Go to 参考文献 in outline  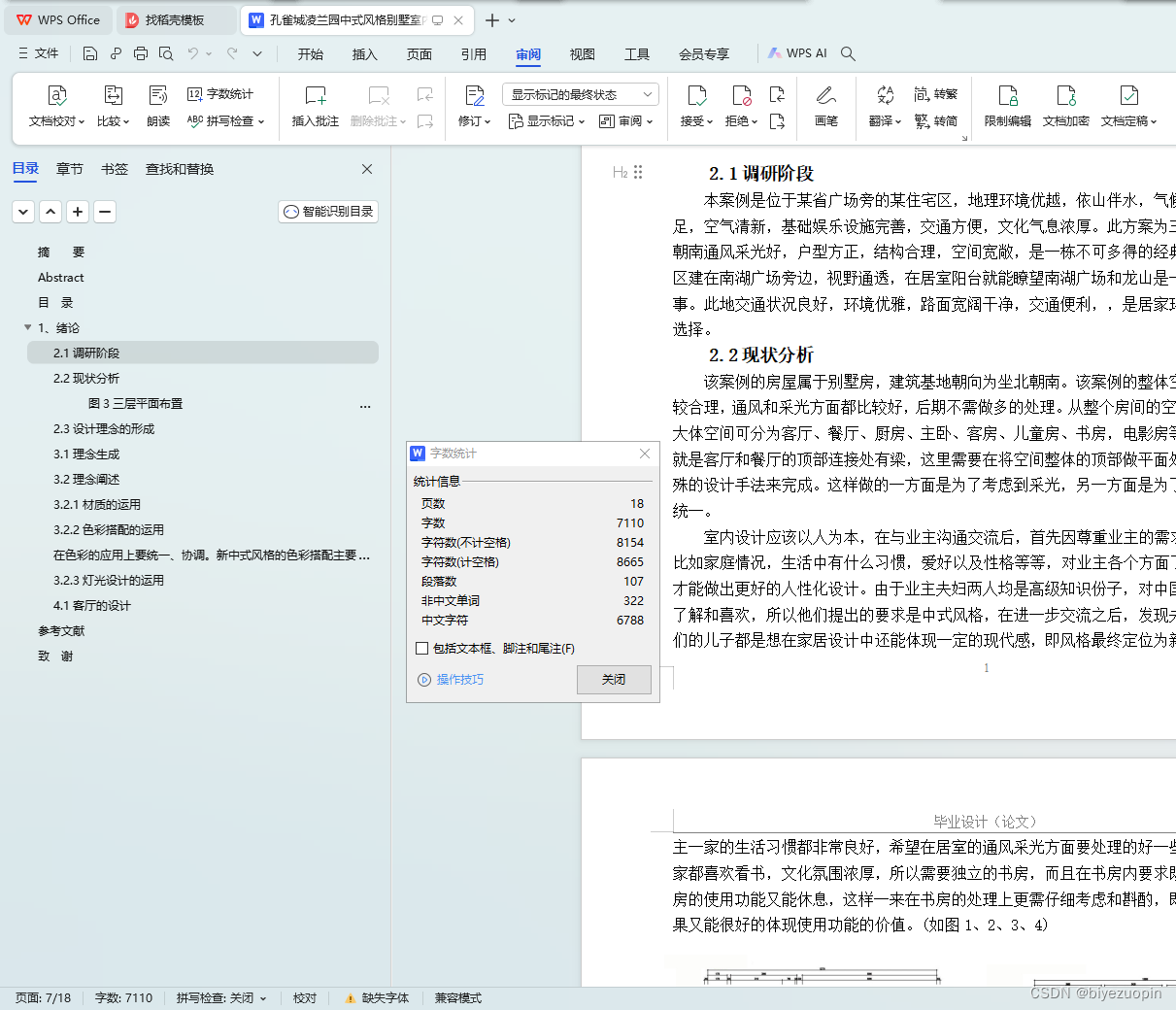61,630
